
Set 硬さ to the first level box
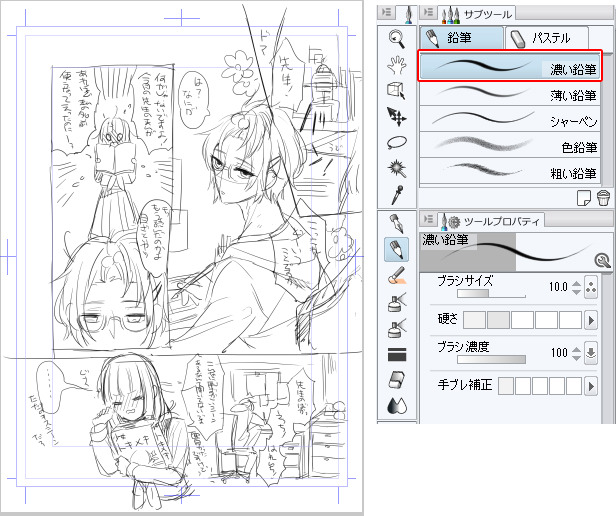[x=475, y=320]
